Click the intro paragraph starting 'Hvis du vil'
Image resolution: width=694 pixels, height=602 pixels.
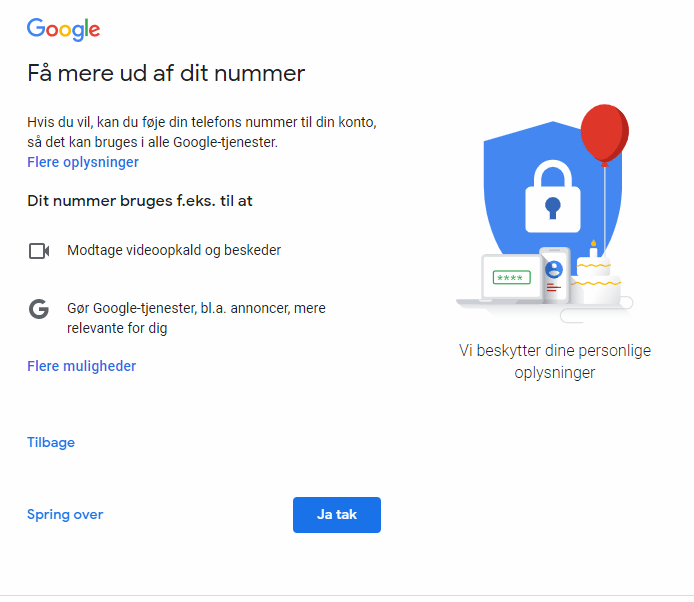tap(201, 132)
